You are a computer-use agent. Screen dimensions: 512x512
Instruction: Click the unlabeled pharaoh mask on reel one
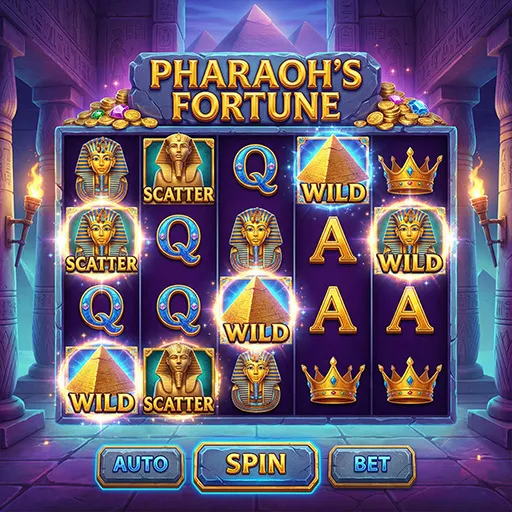tap(101, 170)
